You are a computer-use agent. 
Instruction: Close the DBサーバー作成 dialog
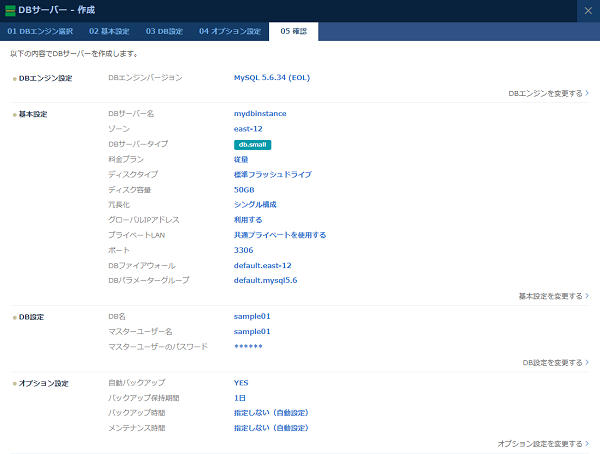(588, 11)
